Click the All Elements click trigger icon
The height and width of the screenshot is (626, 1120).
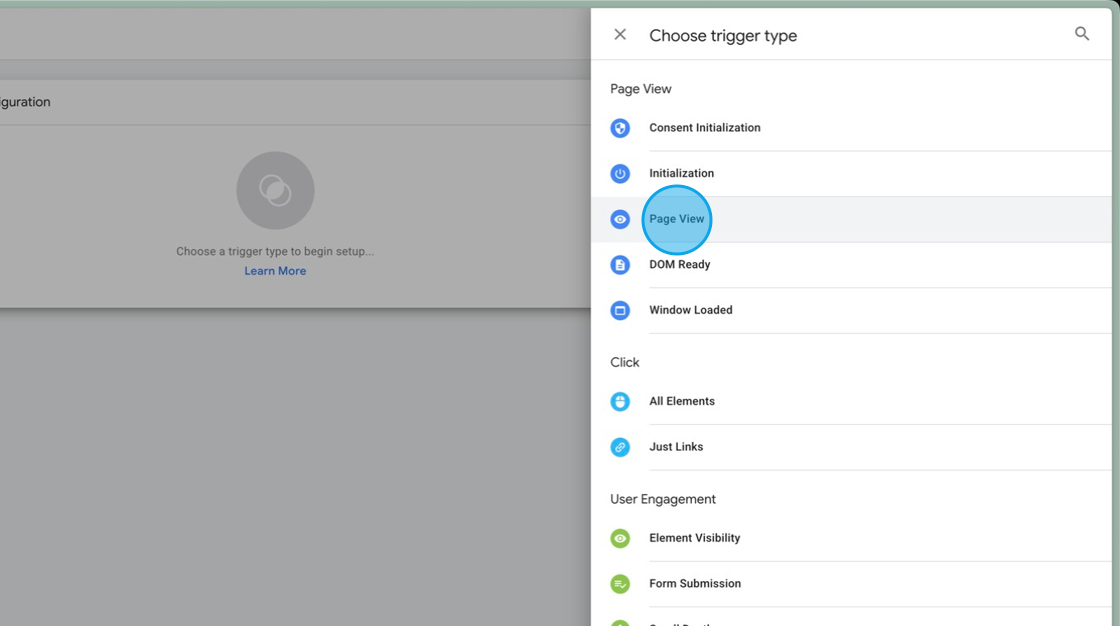click(620, 401)
